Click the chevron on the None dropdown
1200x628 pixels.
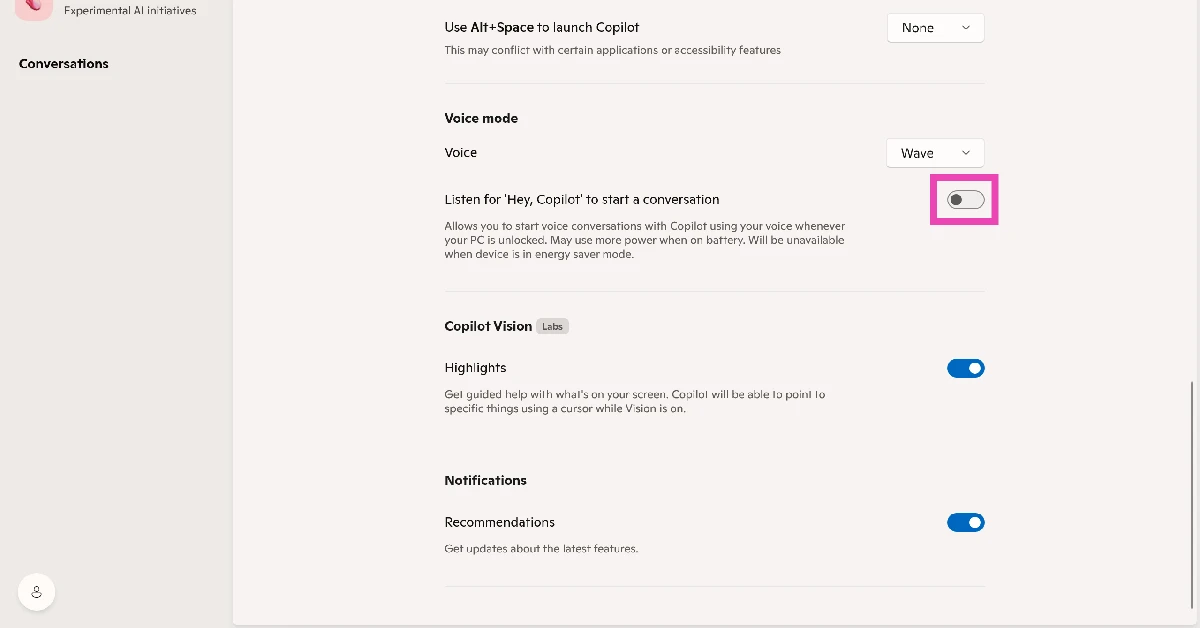(x=966, y=28)
